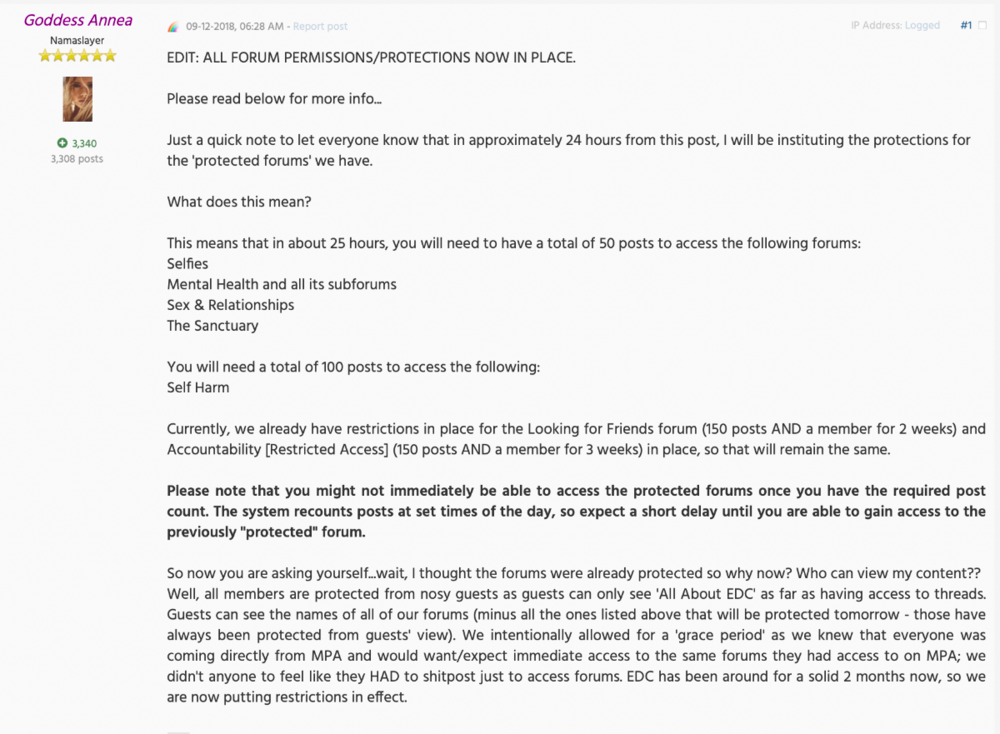Click the 3,308 posts count

[x=77, y=159]
